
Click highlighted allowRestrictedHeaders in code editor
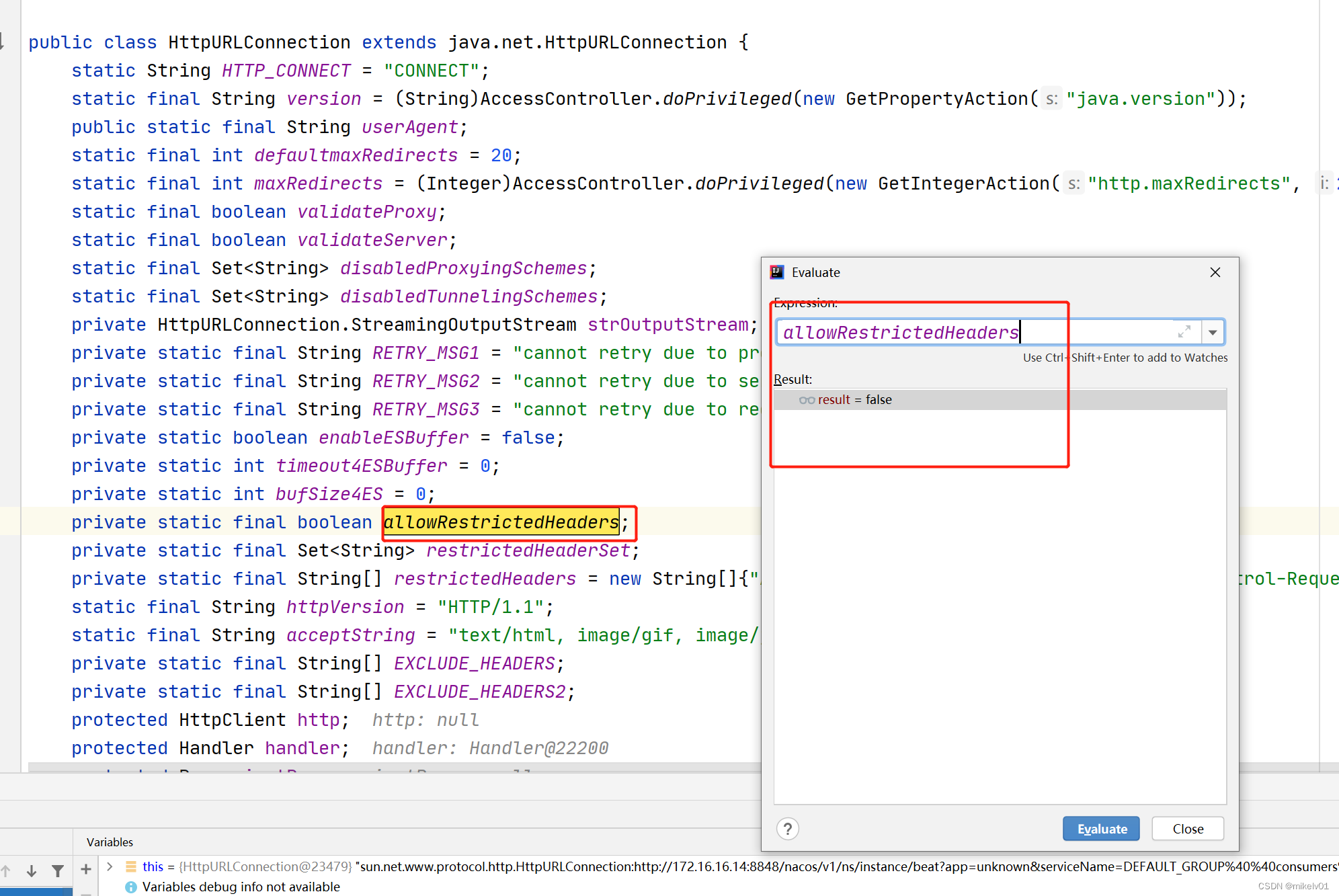[x=501, y=522]
